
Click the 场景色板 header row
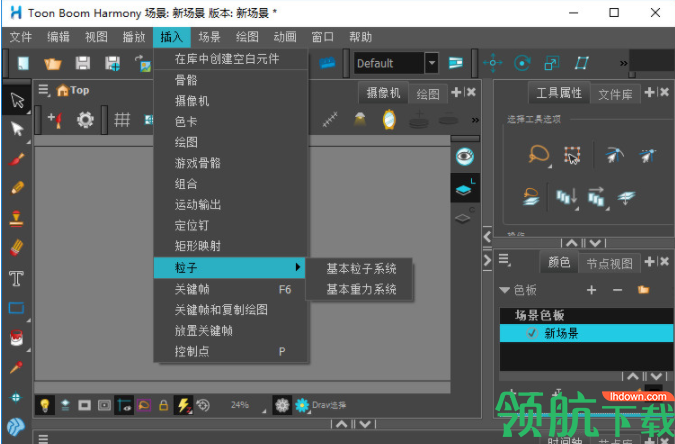pos(586,315)
